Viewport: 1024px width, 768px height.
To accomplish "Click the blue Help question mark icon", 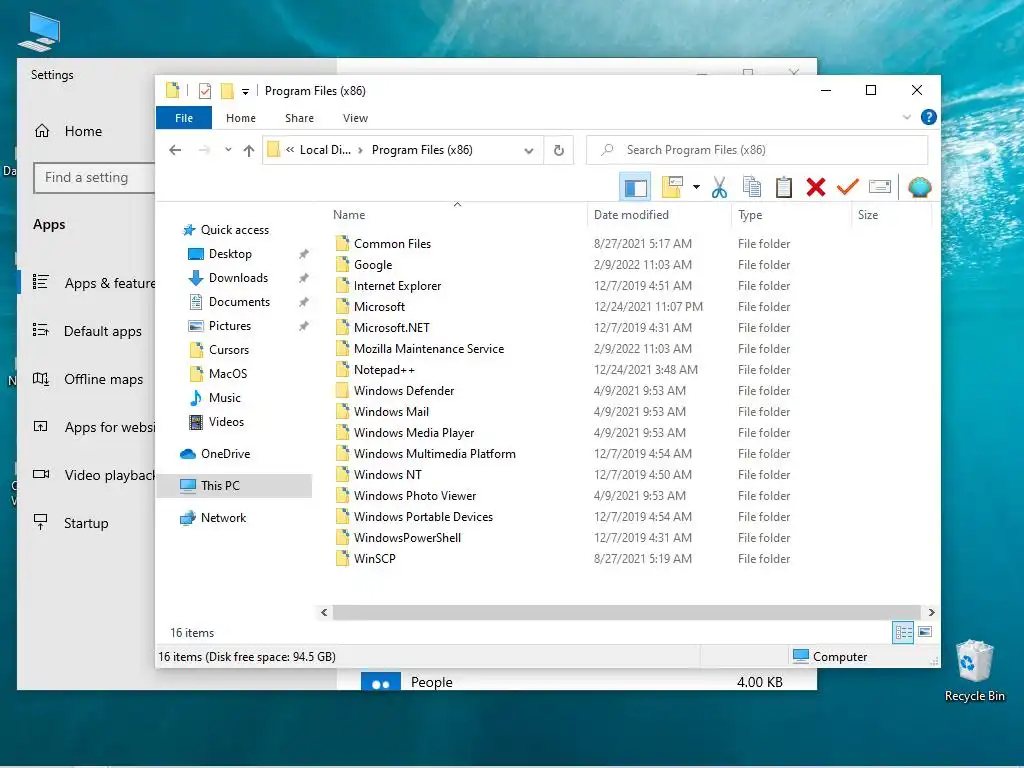I will tap(928, 118).
